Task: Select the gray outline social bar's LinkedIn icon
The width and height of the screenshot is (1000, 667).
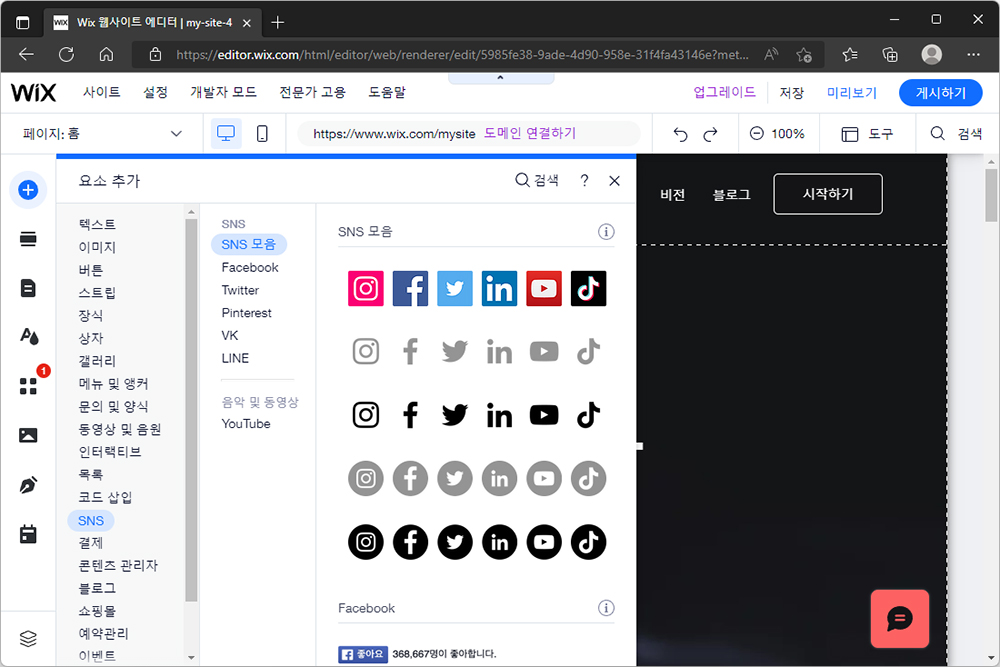Action: point(499,351)
